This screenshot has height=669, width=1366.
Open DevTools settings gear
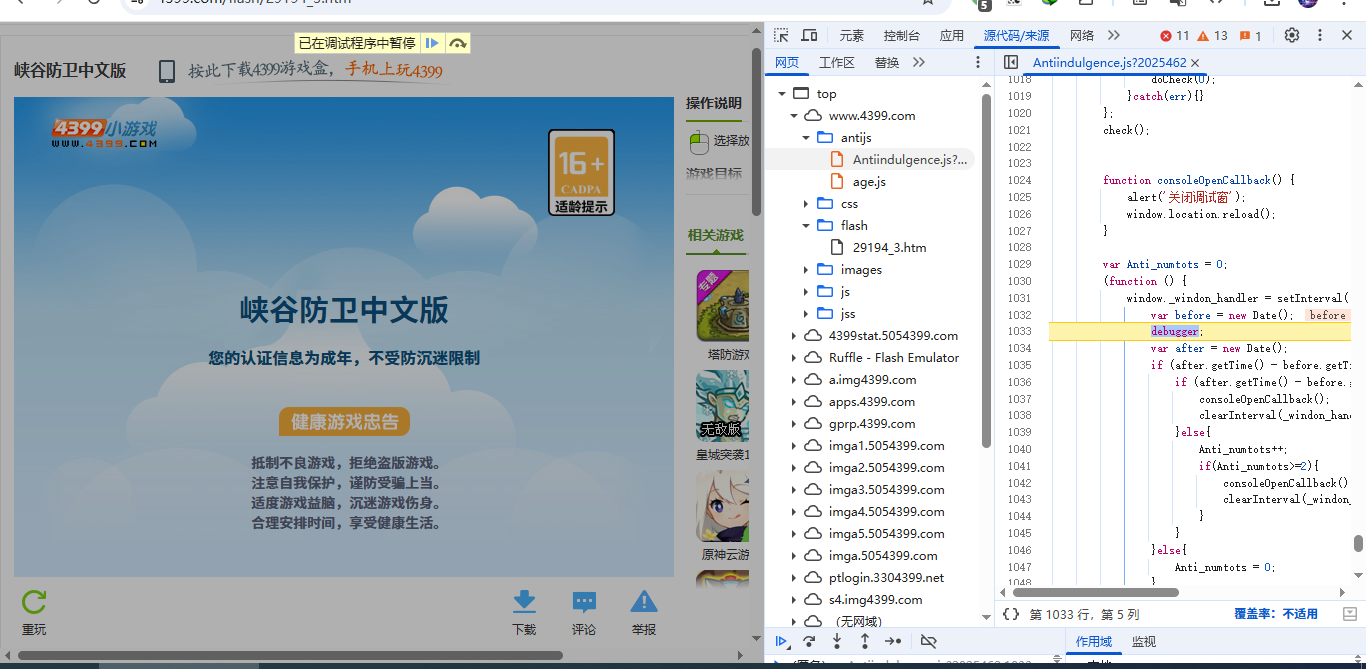[x=1292, y=35]
